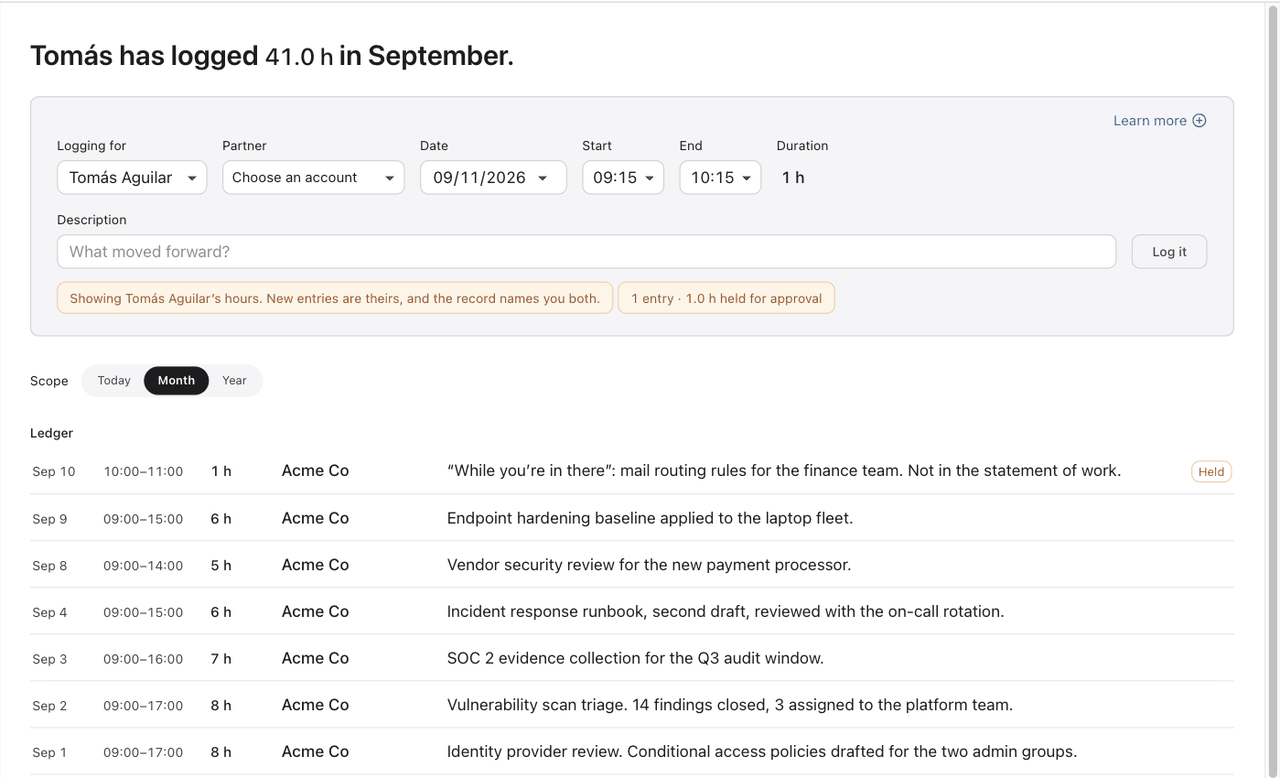Click the Sep 1 date cell

pyautogui.click(x=50, y=753)
